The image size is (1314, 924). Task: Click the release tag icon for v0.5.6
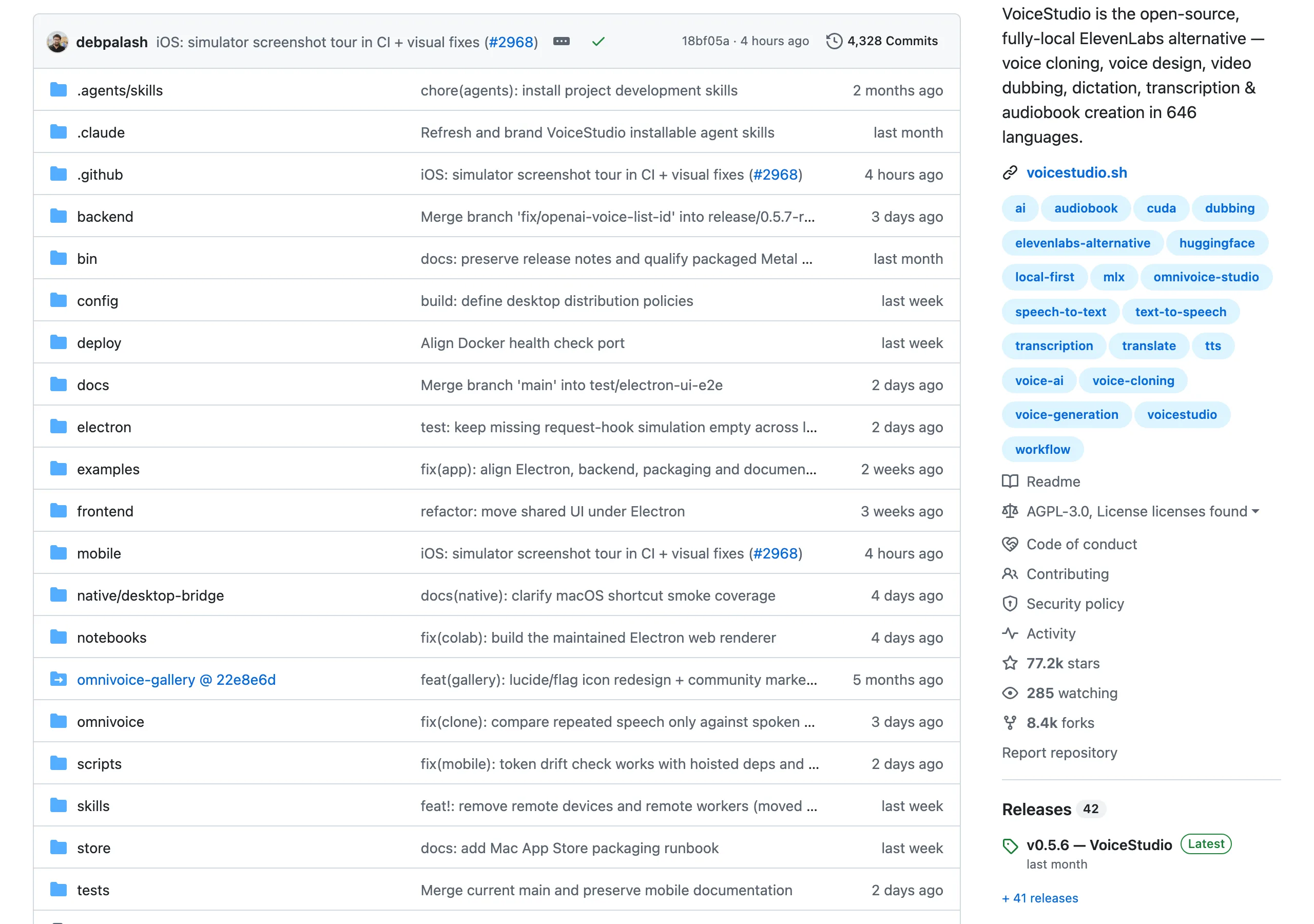[x=1010, y=846]
